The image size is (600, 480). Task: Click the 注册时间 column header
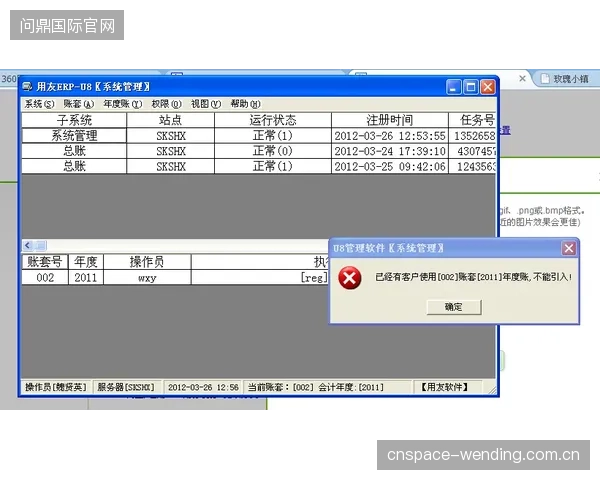pos(390,120)
